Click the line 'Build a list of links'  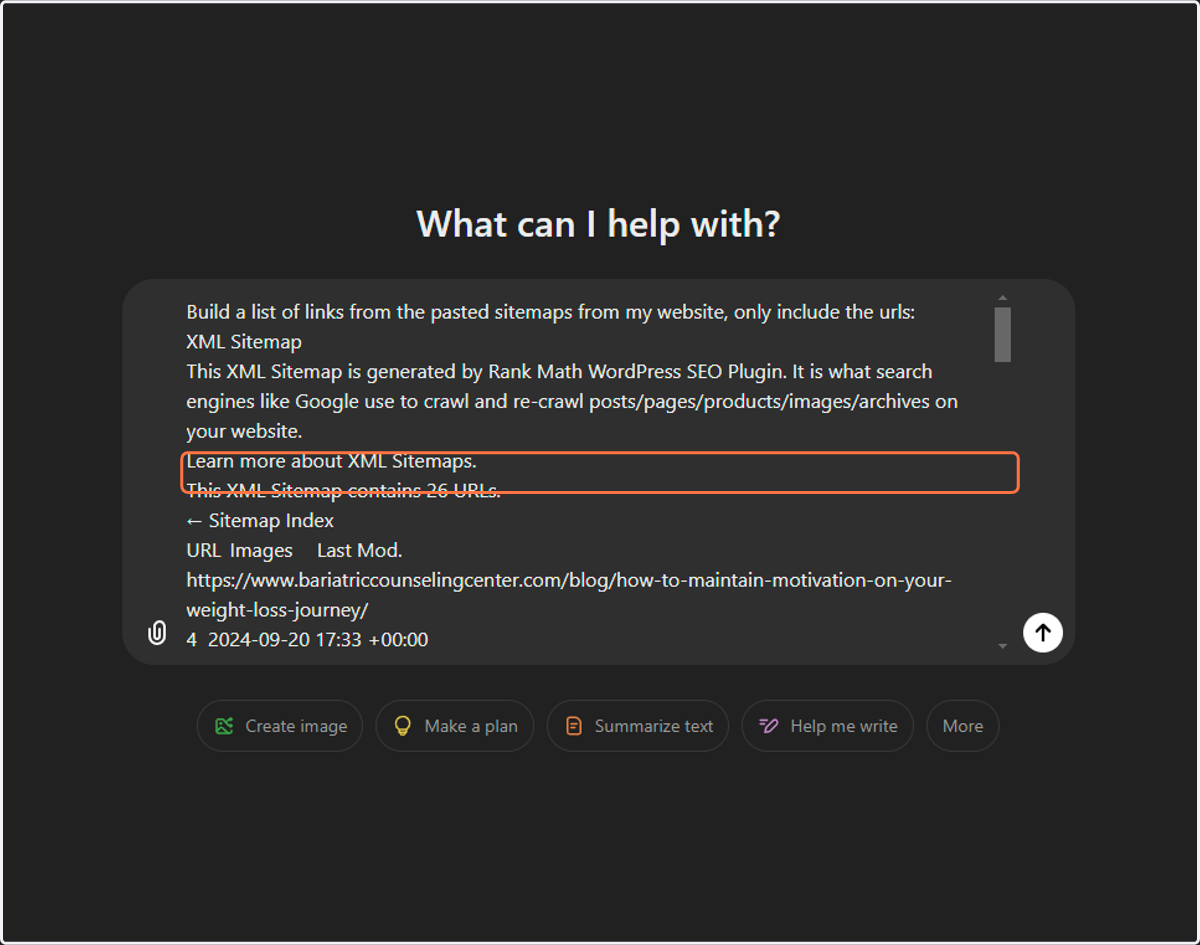tap(551, 312)
